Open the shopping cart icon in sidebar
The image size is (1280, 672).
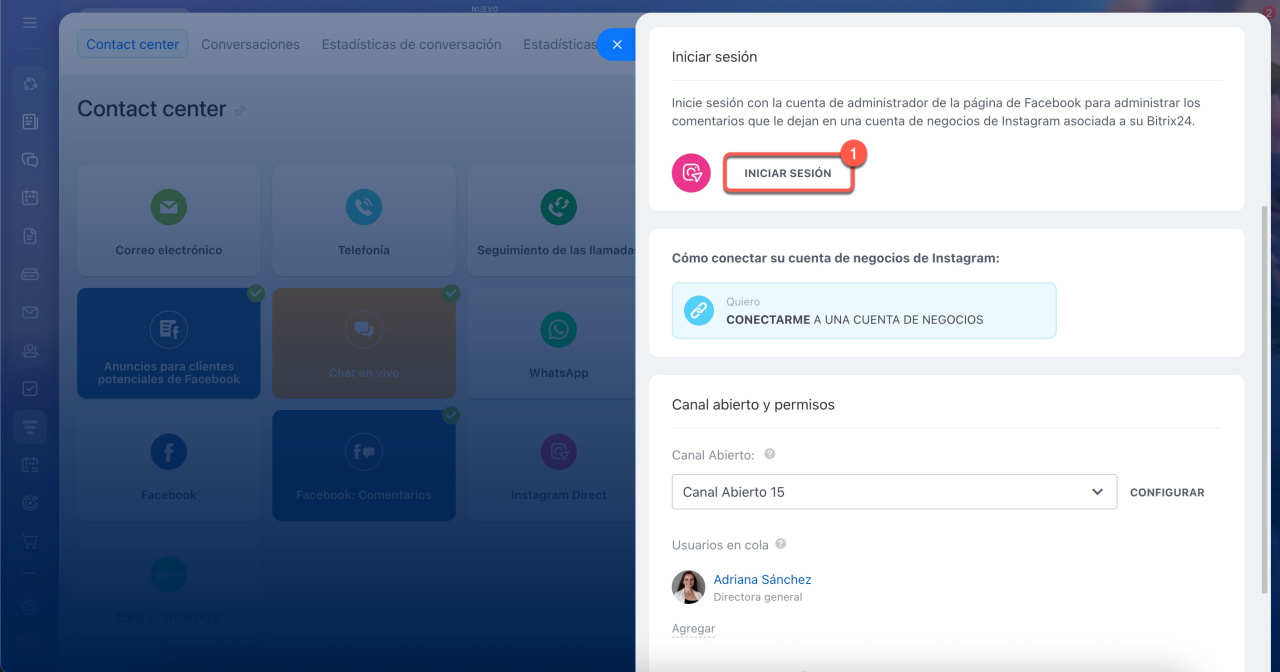[30, 541]
